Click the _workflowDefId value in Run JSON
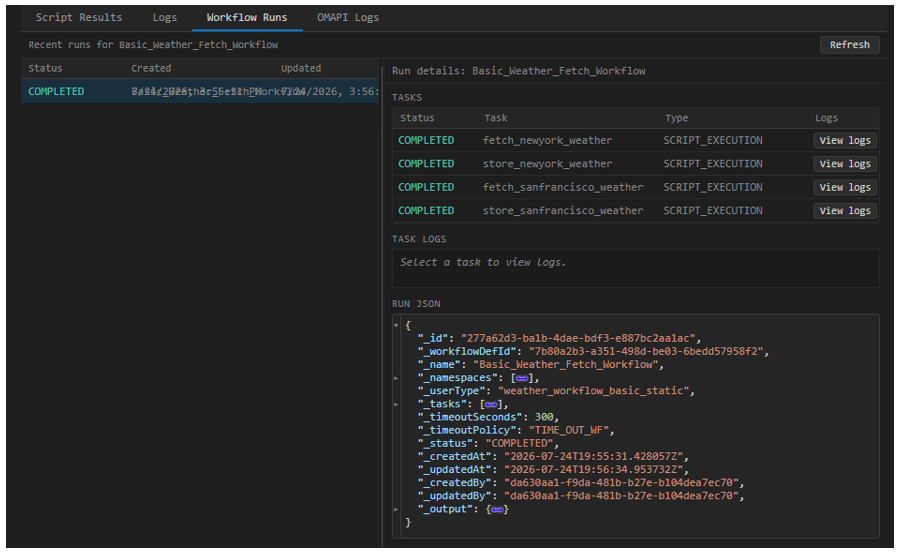Viewport: 898px width, 553px height. [646, 351]
